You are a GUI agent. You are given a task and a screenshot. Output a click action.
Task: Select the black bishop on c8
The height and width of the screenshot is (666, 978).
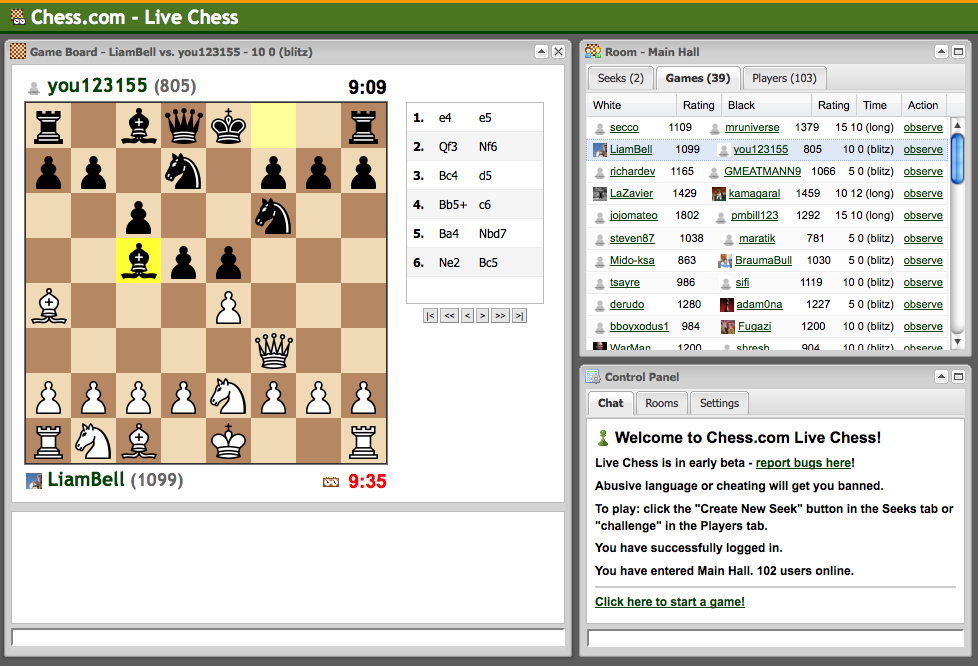[138, 126]
